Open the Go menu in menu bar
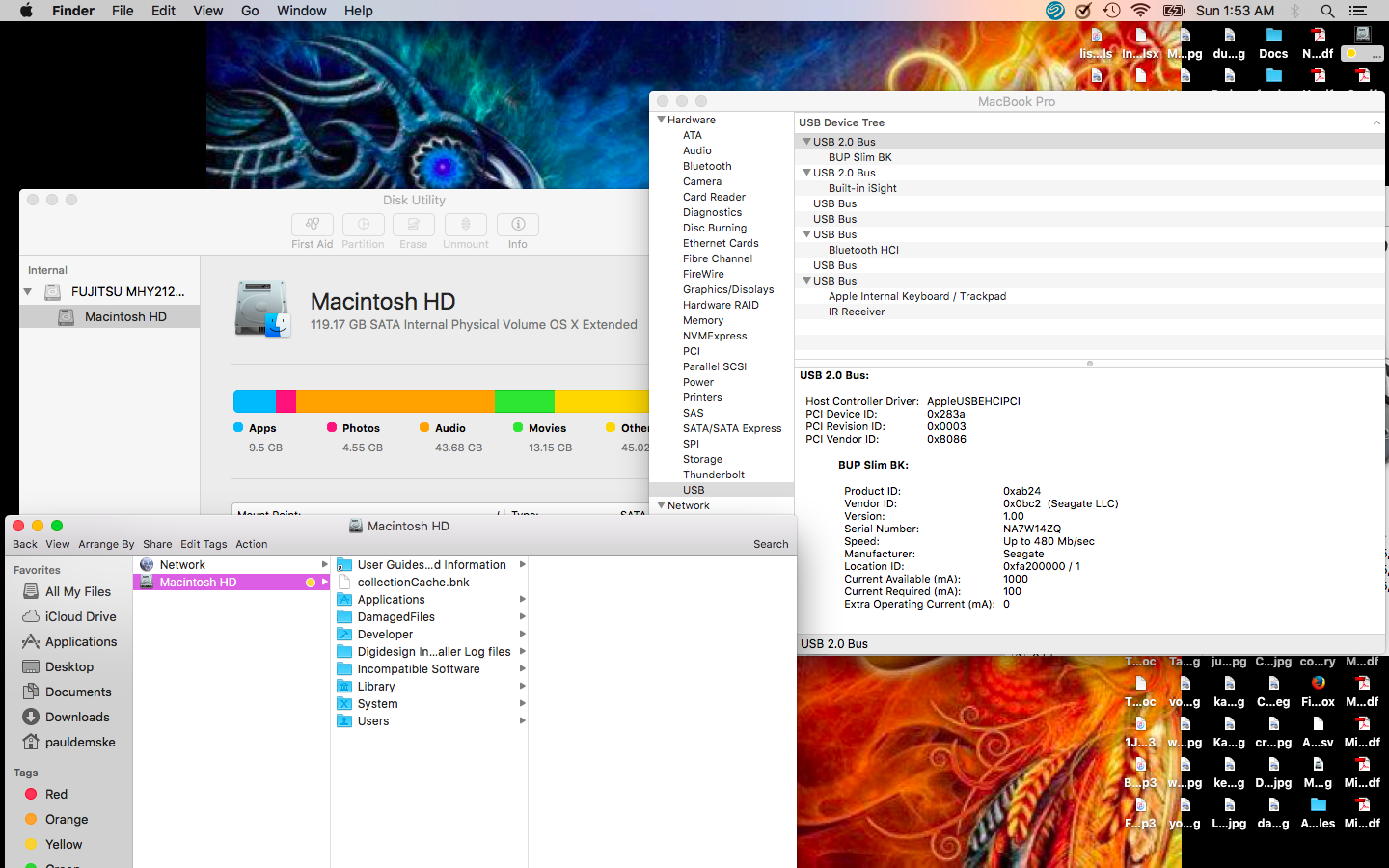This screenshot has height=868, width=1389. (x=250, y=11)
